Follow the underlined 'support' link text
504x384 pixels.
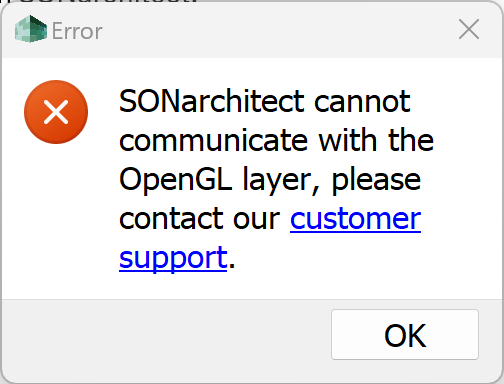point(173,259)
